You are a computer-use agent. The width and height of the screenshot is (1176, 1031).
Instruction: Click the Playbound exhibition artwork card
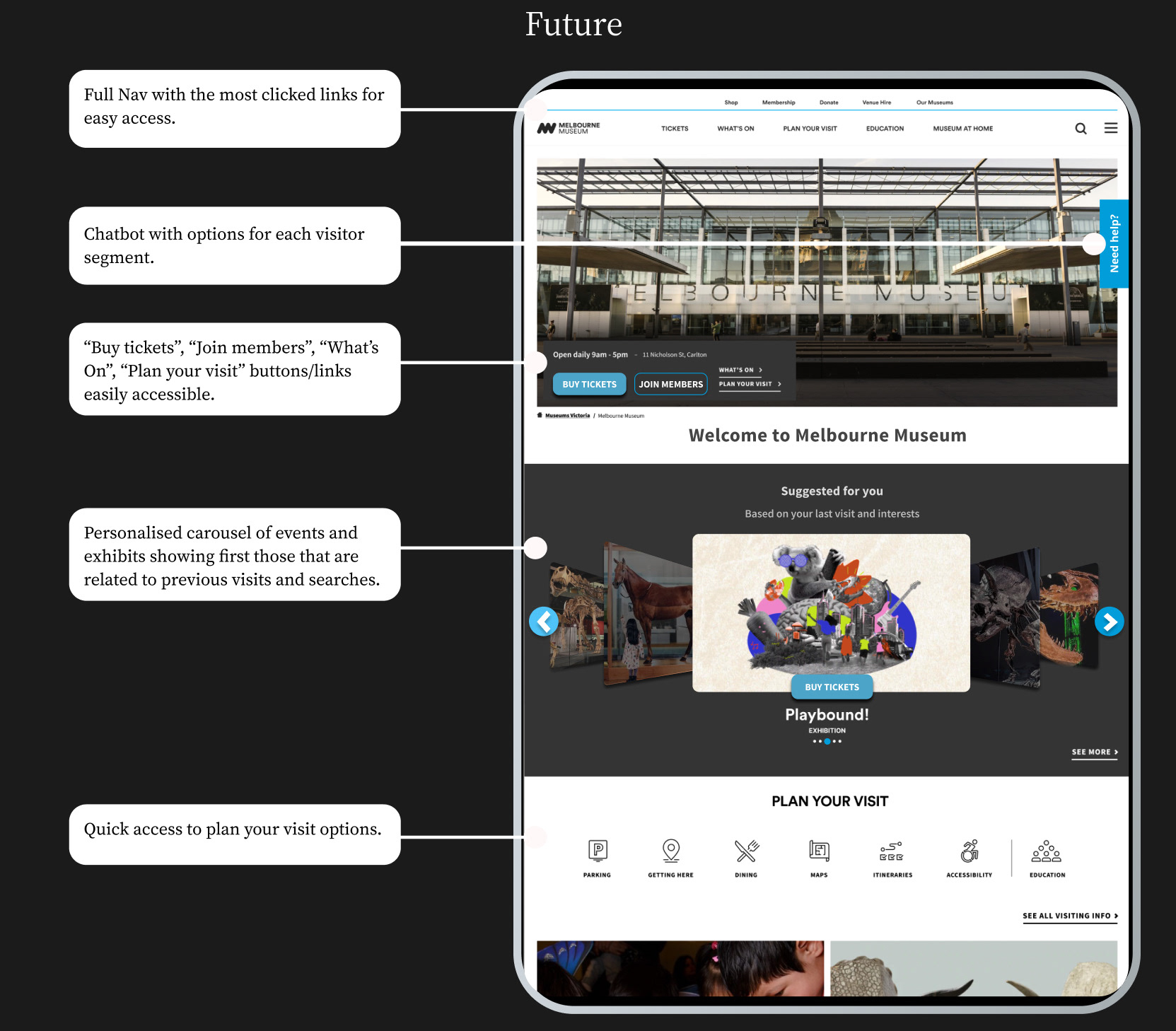point(831,612)
